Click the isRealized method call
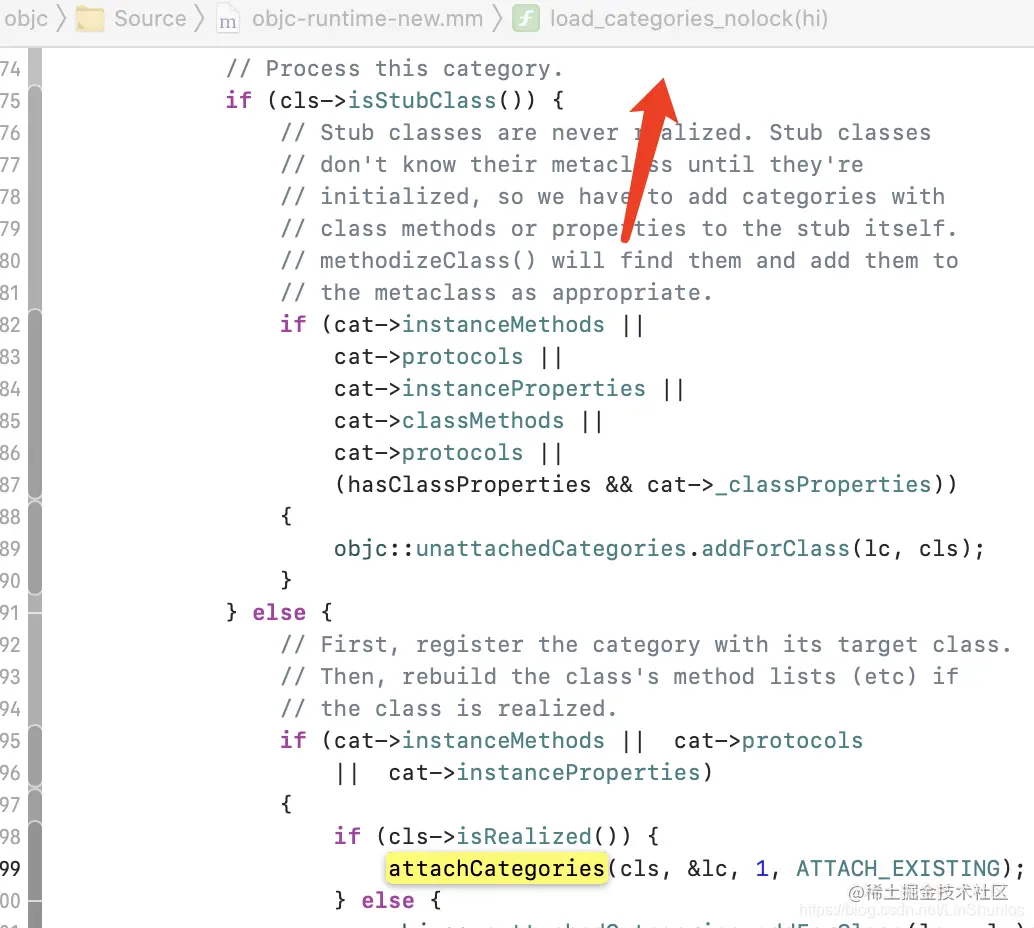The width and height of the screenshot is (1034, 928). point(524,836)
